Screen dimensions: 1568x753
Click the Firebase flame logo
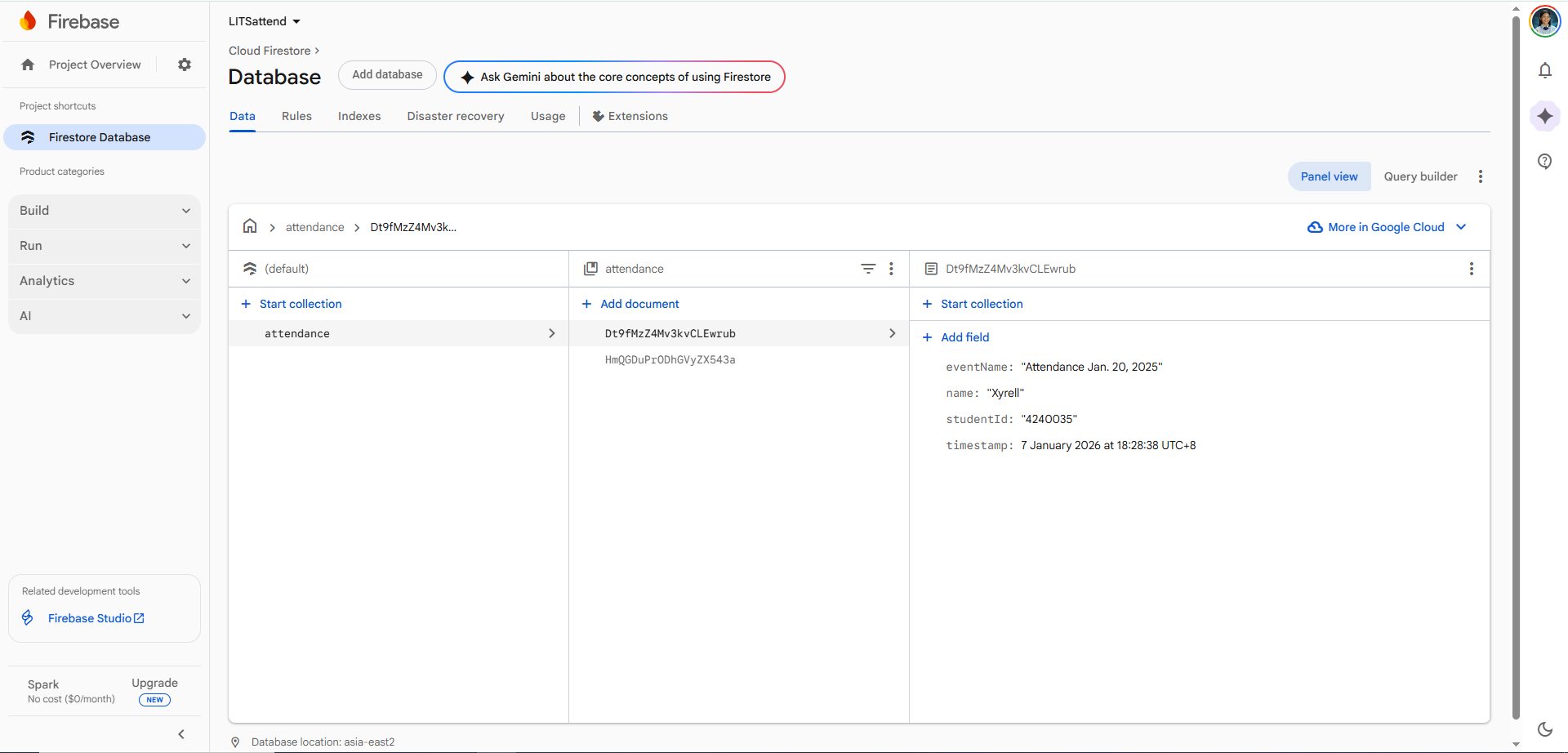pyautogui.click(x=28, y=20)
